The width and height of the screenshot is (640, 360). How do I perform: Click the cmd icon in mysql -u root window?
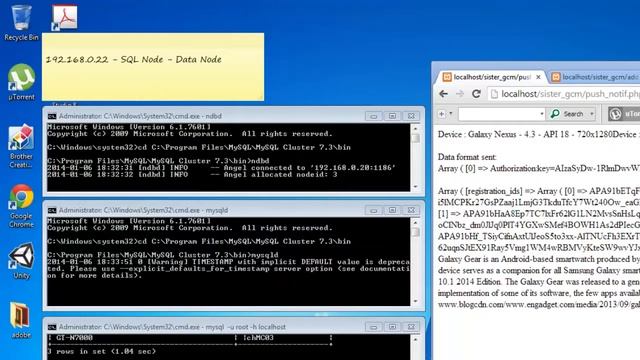(x=52, y=327)
